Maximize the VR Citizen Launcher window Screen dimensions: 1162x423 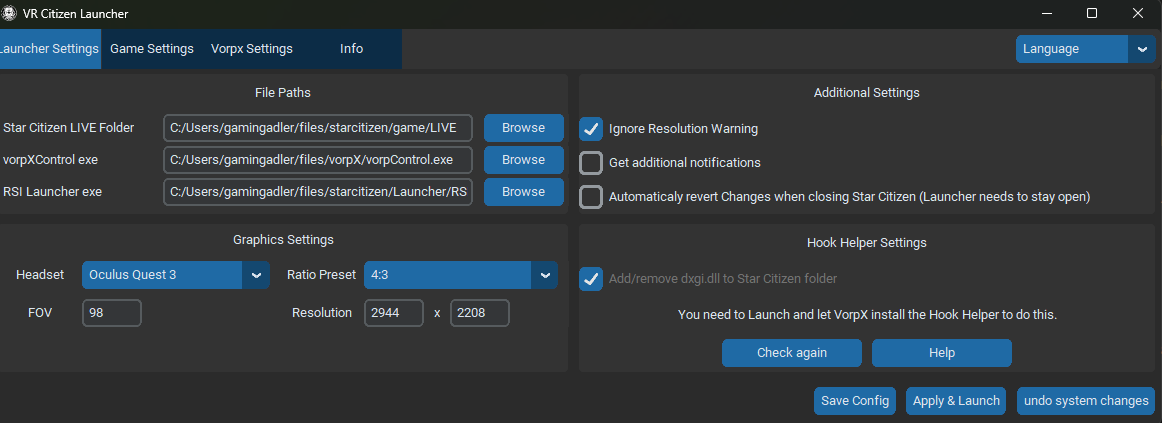[x=1092, y=13]
